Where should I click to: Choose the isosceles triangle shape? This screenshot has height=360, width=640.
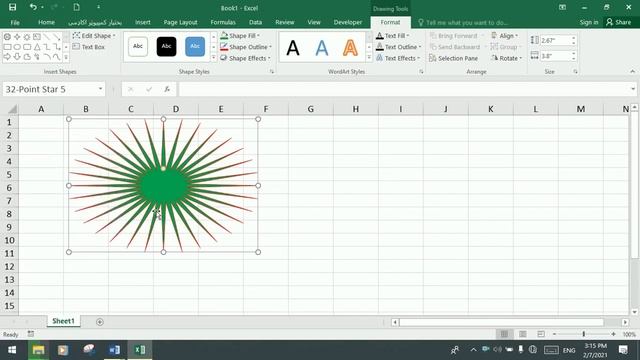pos(37,47)
